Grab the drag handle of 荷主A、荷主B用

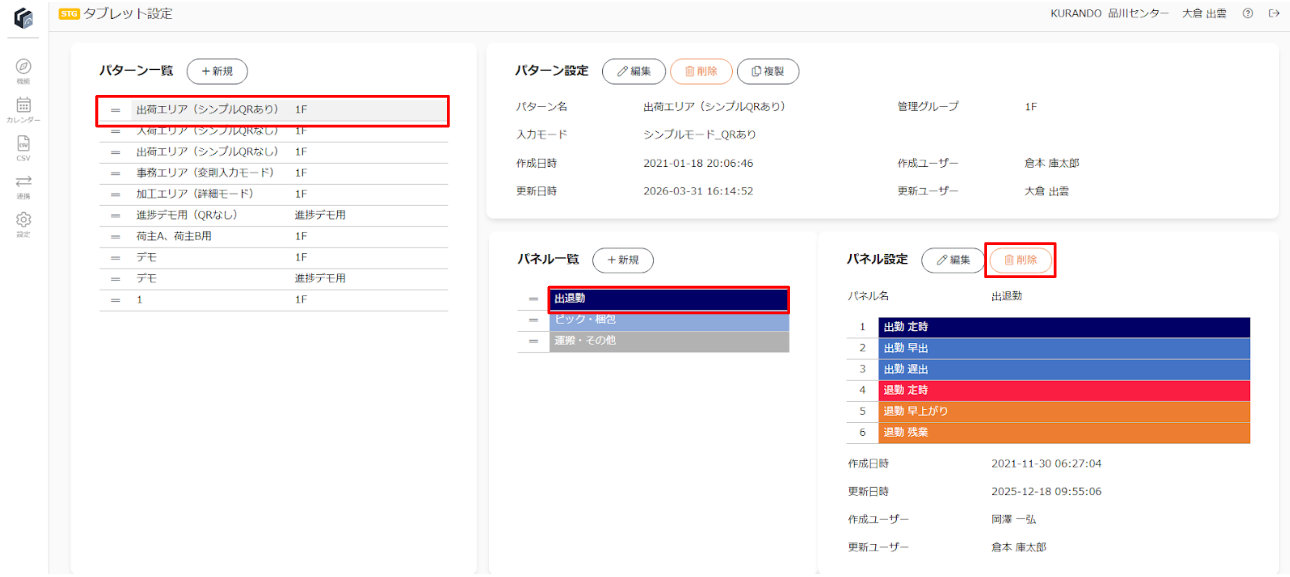pyautogui.click(x=115, y=236)
